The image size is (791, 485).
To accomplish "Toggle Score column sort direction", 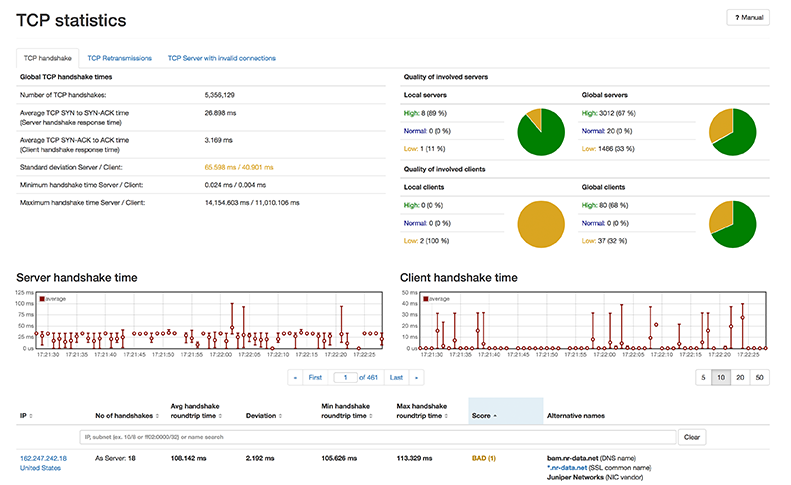I will (495, 416).
